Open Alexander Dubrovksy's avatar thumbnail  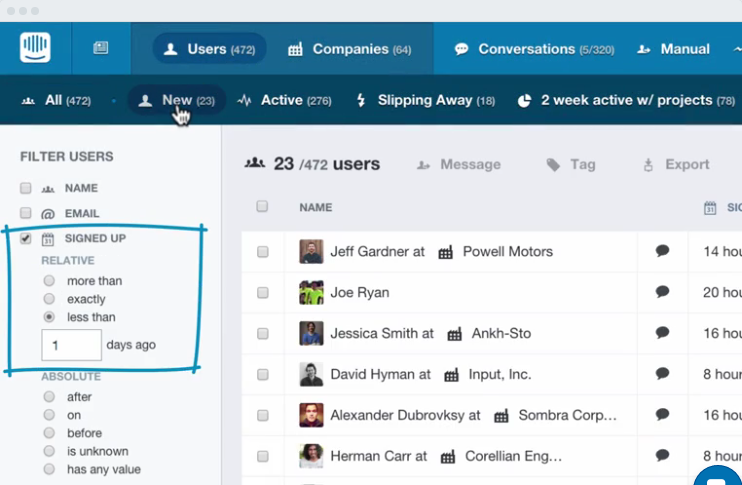(311, 415)
